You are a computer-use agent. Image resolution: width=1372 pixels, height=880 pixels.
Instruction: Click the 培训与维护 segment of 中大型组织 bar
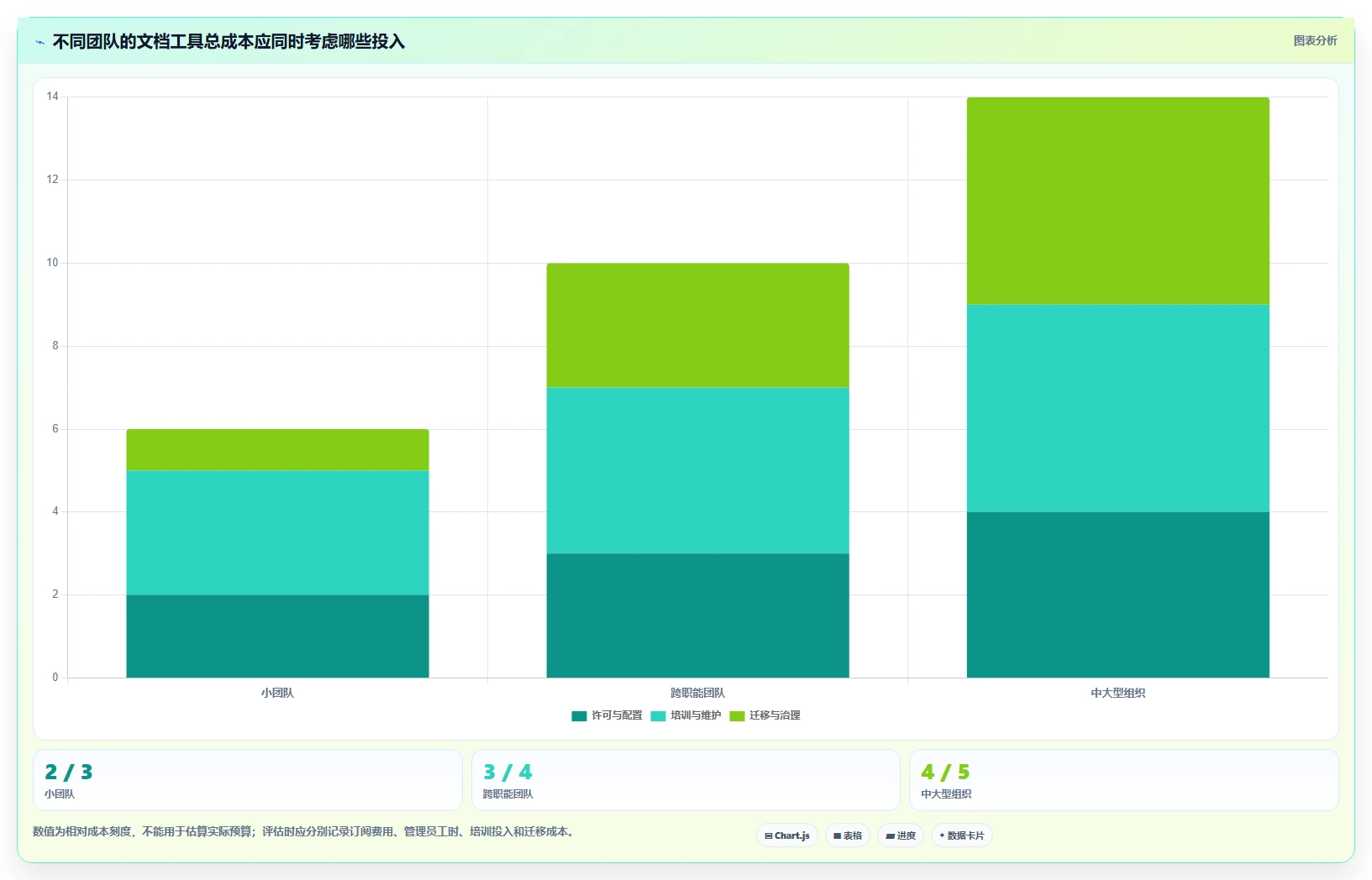1117,408
